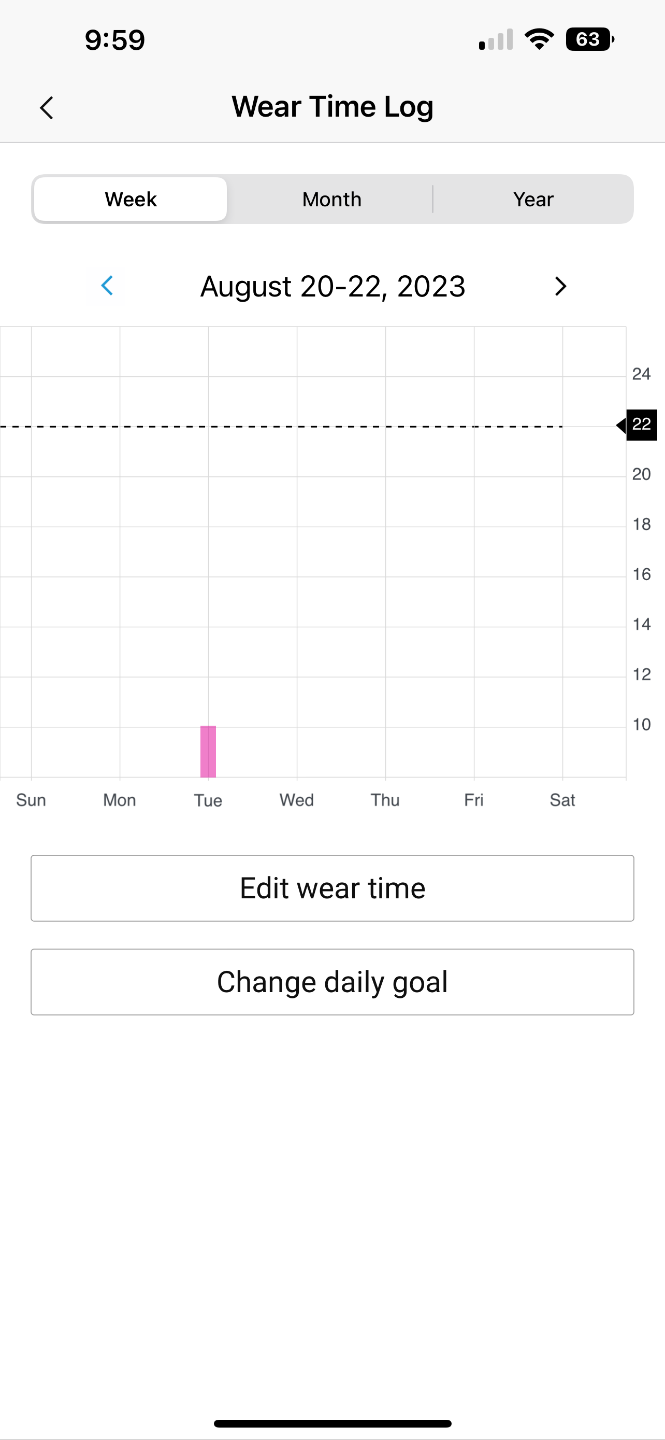Tap the 9:59 clock in status bar
The image size is (665, 1440).
point(115,40)
